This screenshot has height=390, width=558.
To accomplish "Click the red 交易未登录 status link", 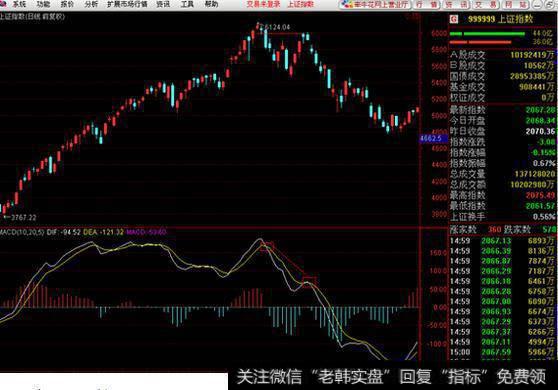I will [263, 4].
